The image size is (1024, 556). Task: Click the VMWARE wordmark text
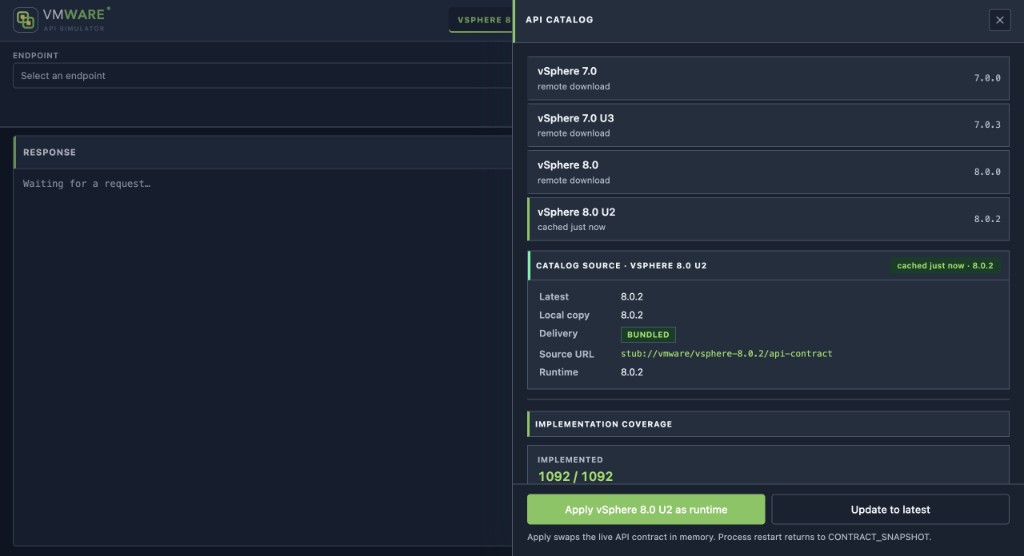point(73,14)
